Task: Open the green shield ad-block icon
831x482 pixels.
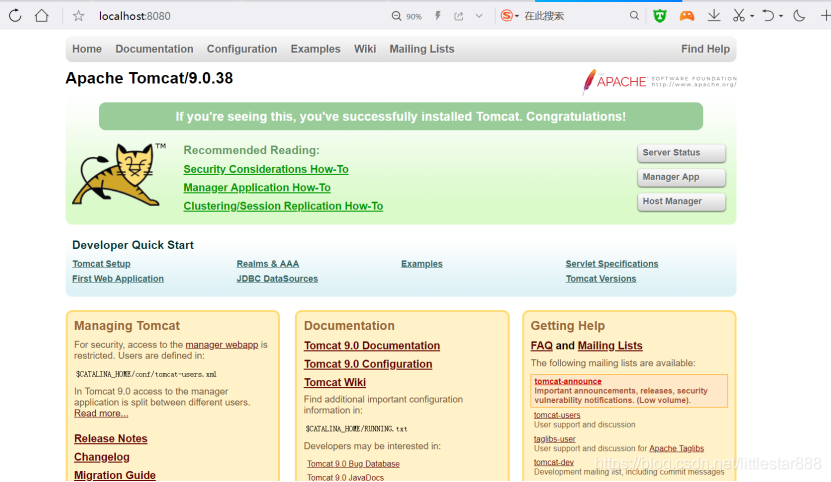Action: click(659, 16)
